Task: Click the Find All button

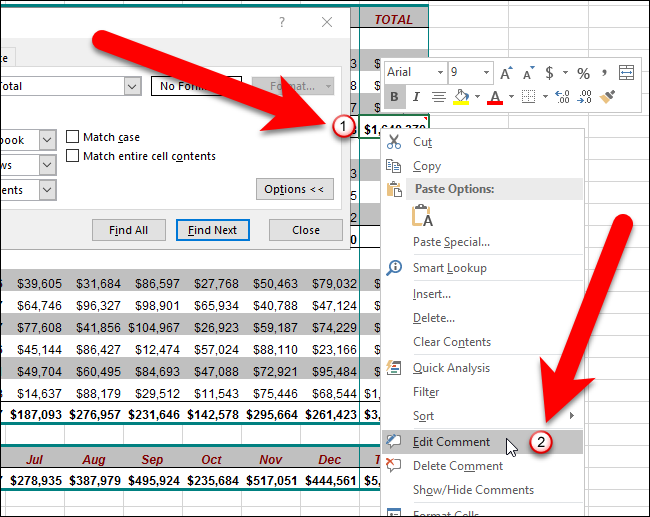Action: pos(129,230)
